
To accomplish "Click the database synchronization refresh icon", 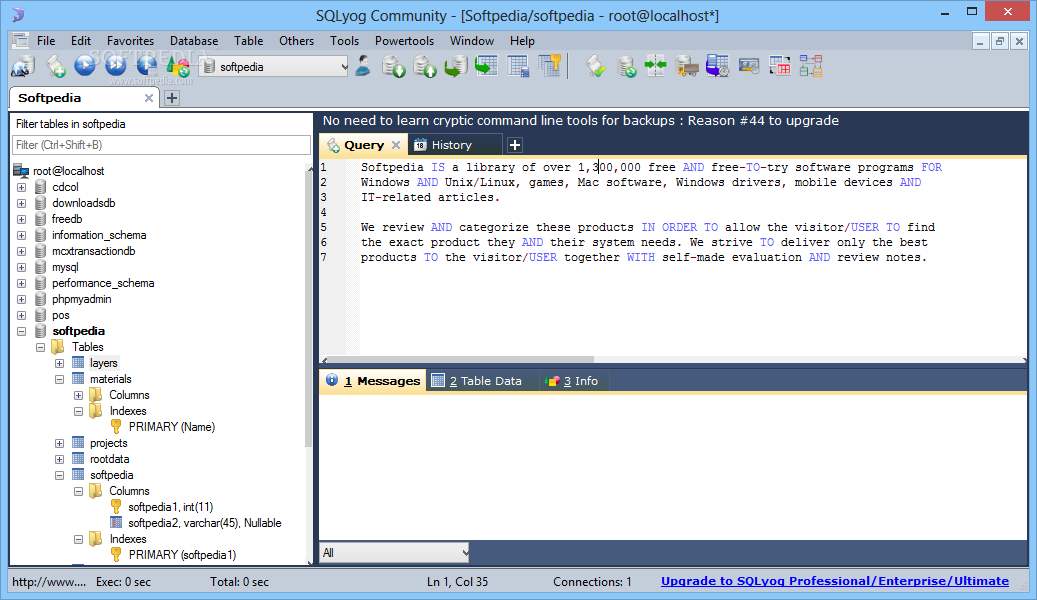I will [x=626, y=66].
